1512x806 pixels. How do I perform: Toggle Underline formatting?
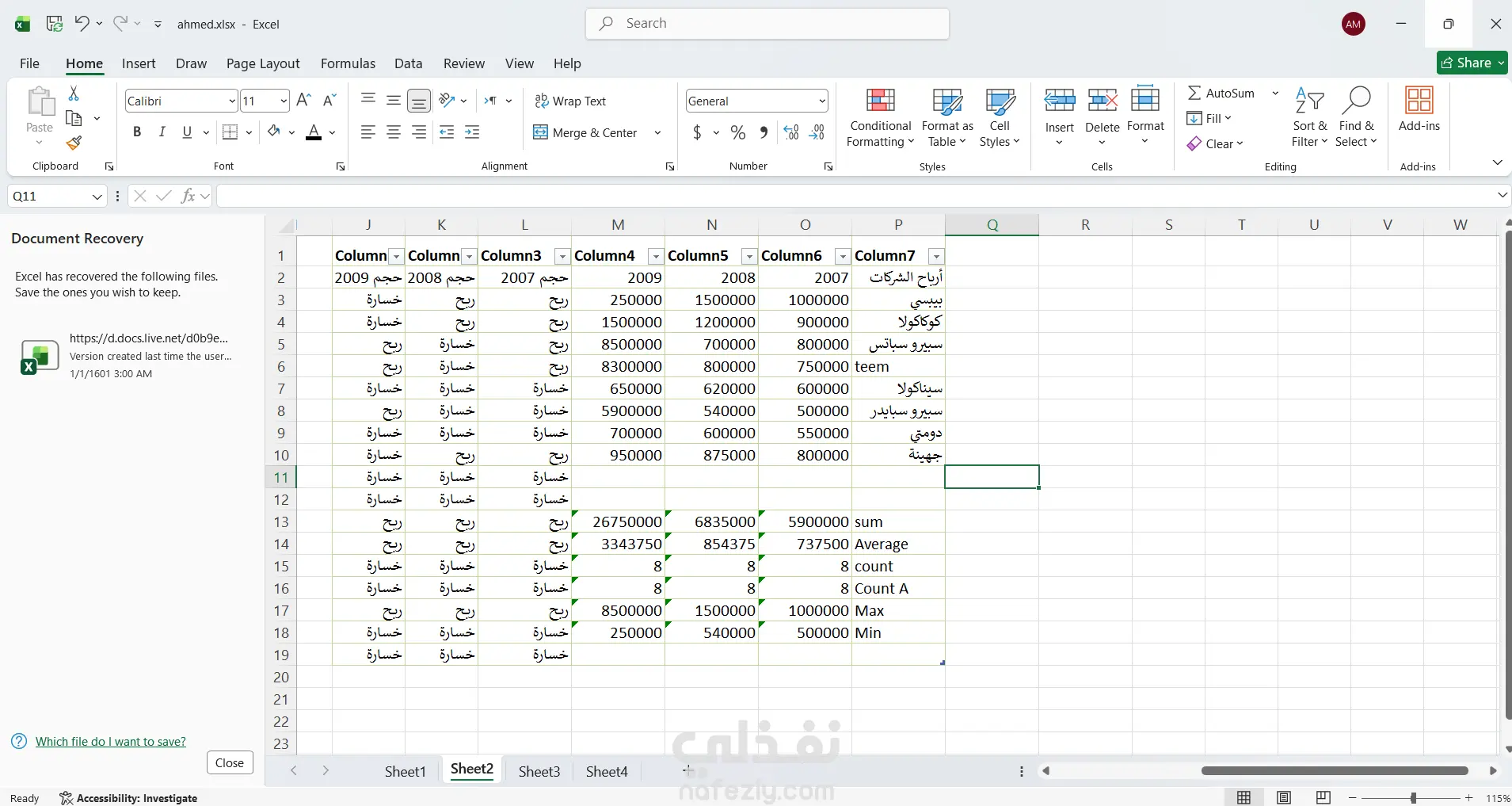click(x=187, y=132)
